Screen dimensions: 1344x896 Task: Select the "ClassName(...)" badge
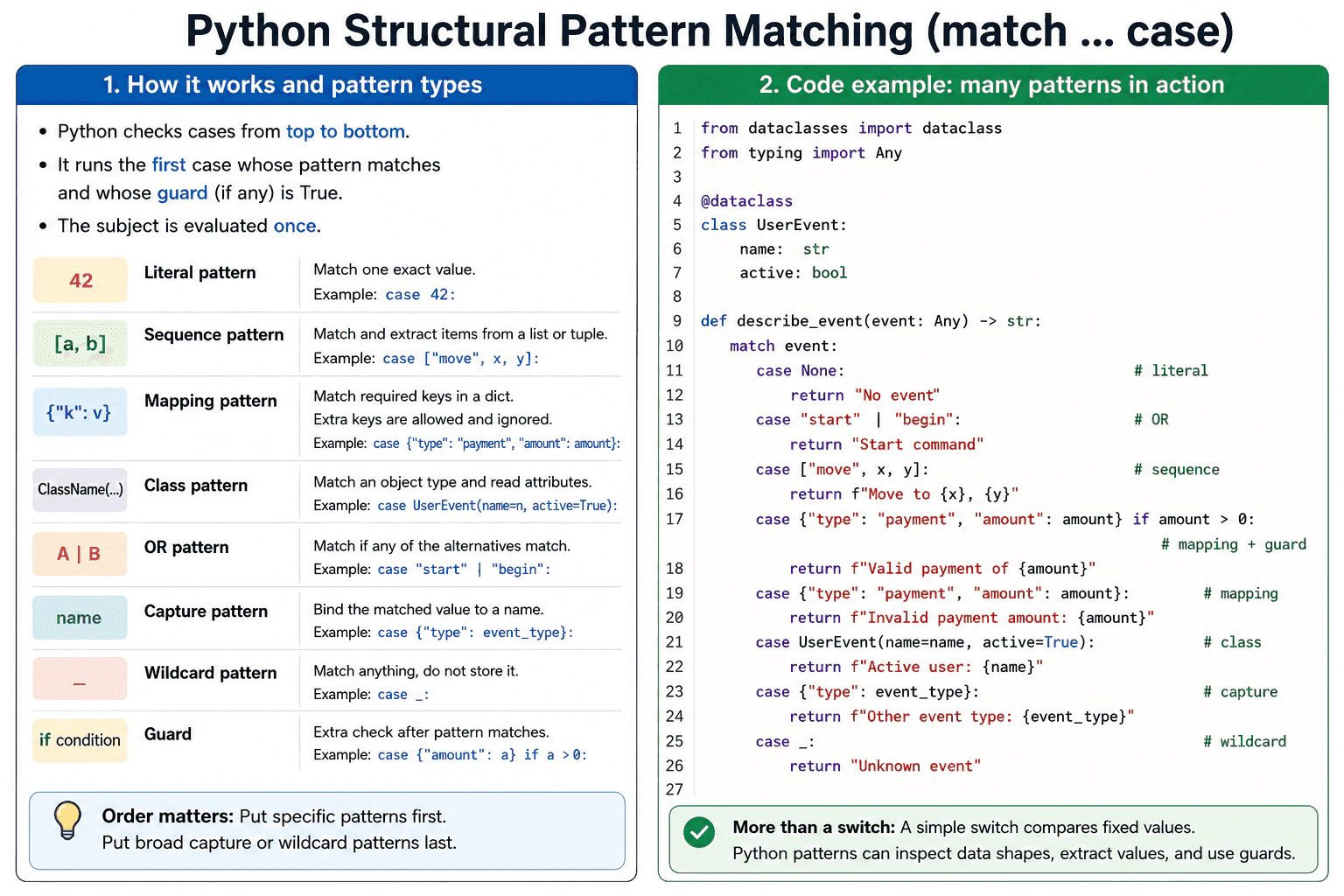[80, 490]
